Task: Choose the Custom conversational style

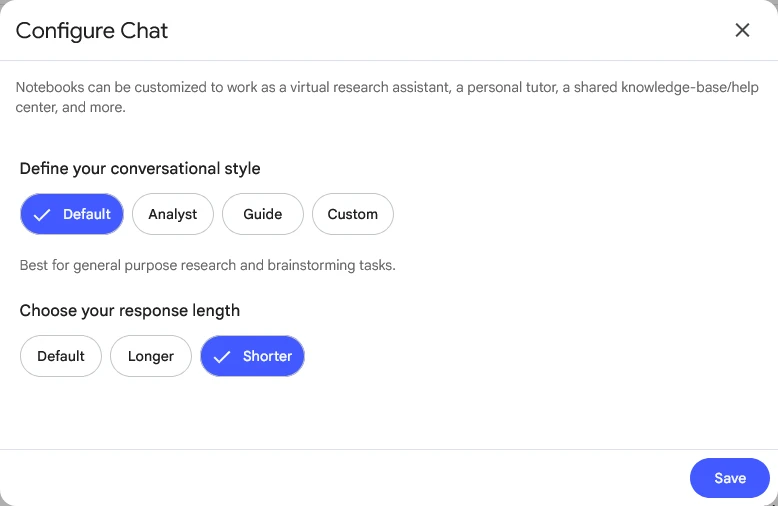Action: click(353, 214)
